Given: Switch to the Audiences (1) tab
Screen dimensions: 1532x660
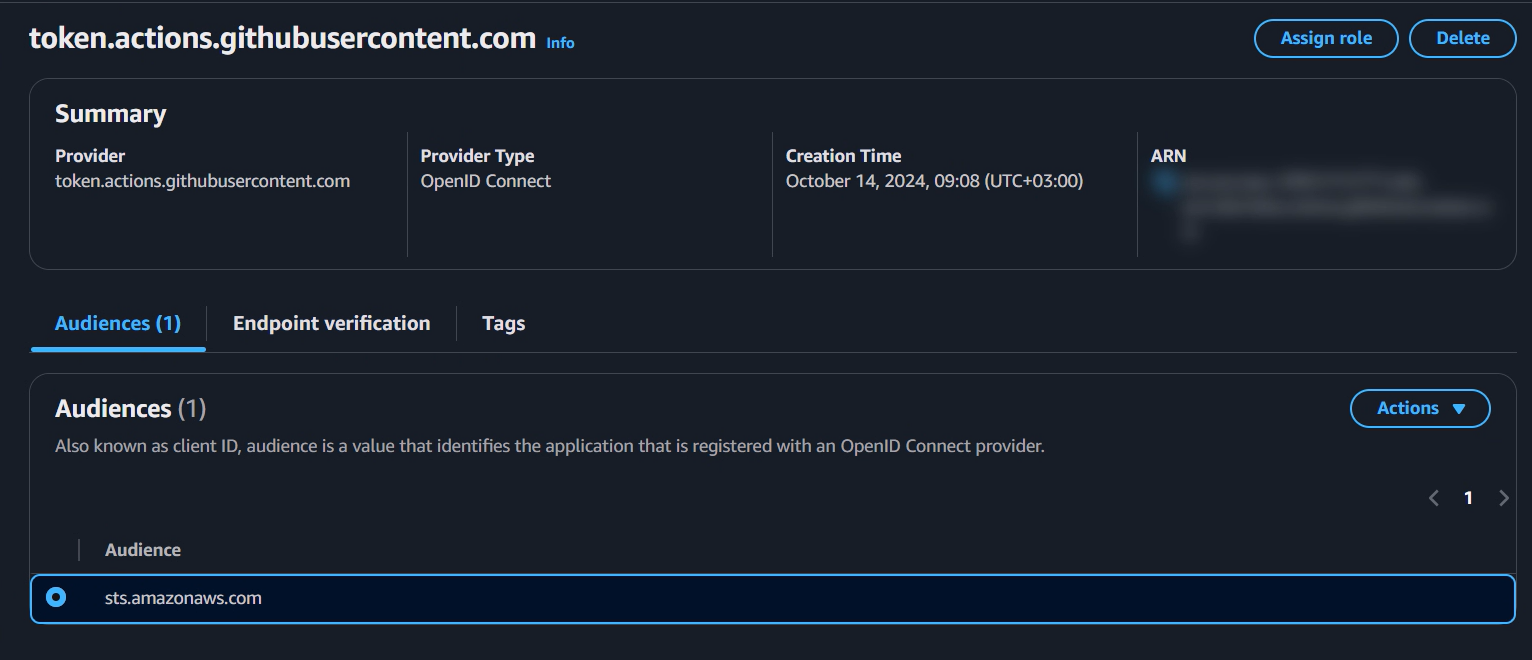Looking at the screenshot, I should pyautogui.click(x=118, y=323).
